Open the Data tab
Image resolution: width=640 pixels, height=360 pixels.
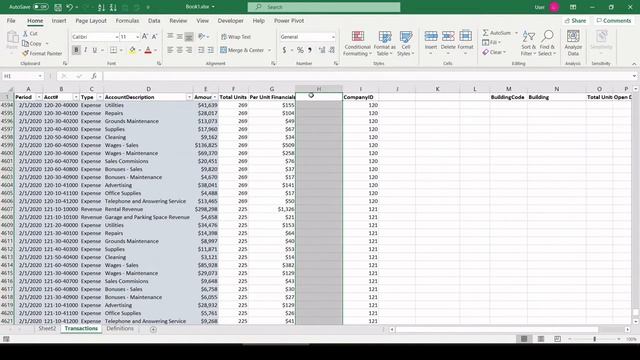pos(154,20)
